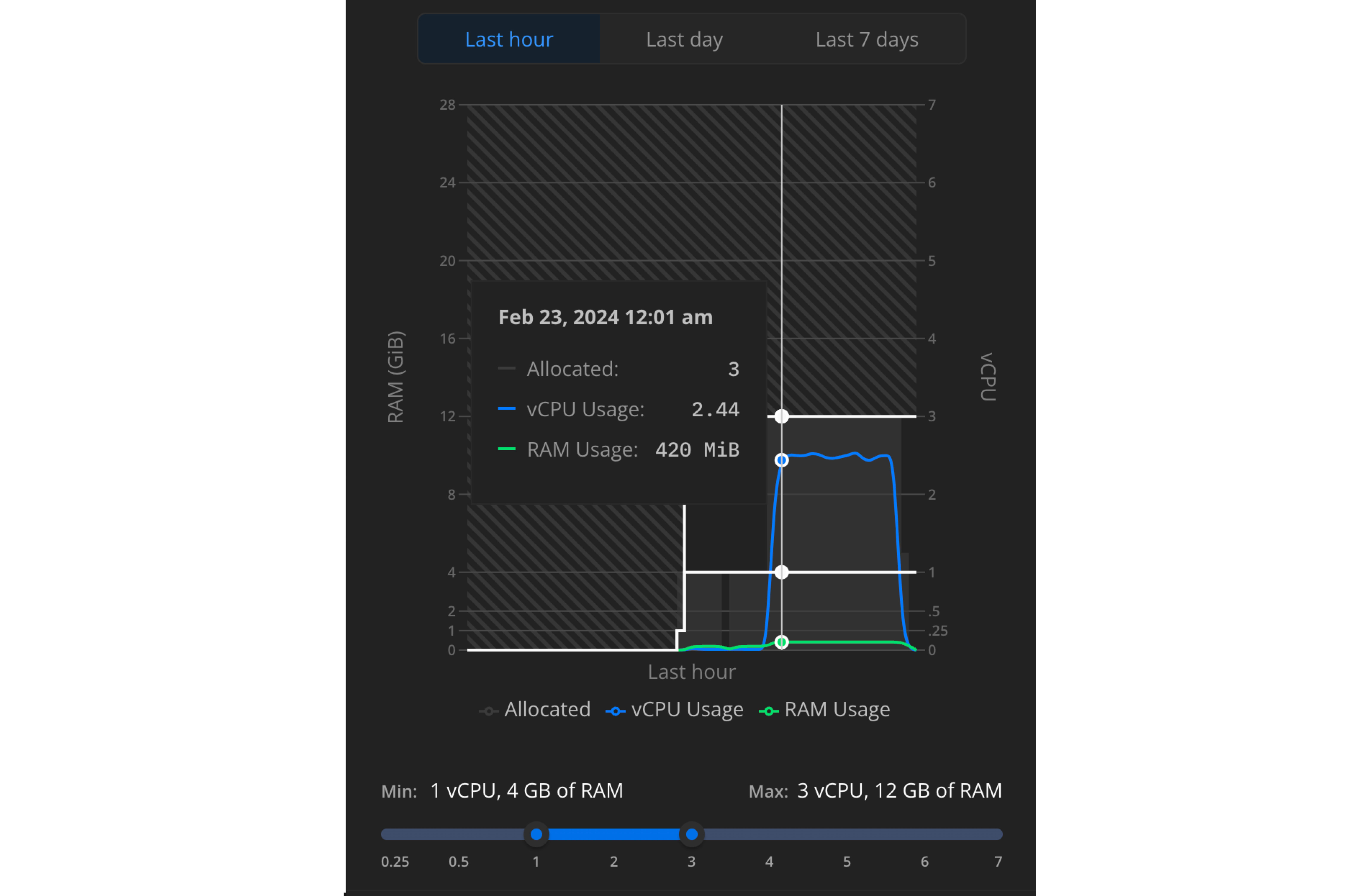Click the Last hour x-axis label
1372x896 pixels.
click(x=692, y=672)
